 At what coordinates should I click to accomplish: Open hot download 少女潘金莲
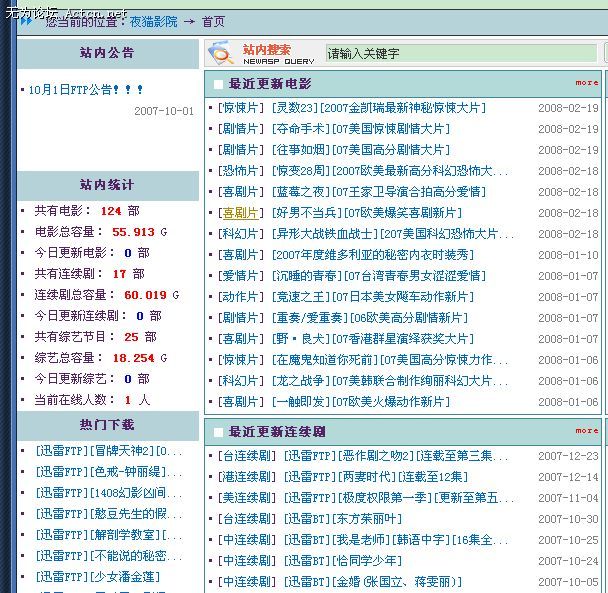tap(98, 577)
